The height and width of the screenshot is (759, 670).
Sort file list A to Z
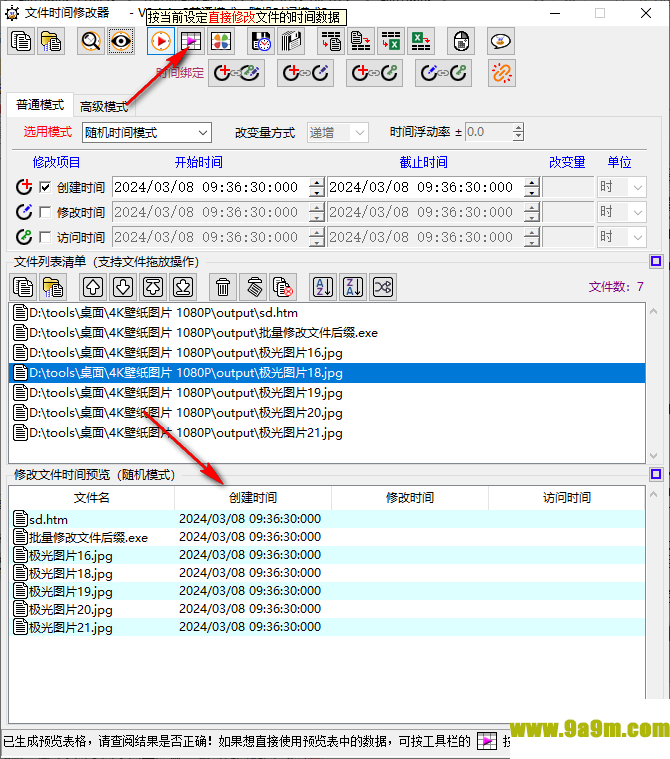point(323,287)
